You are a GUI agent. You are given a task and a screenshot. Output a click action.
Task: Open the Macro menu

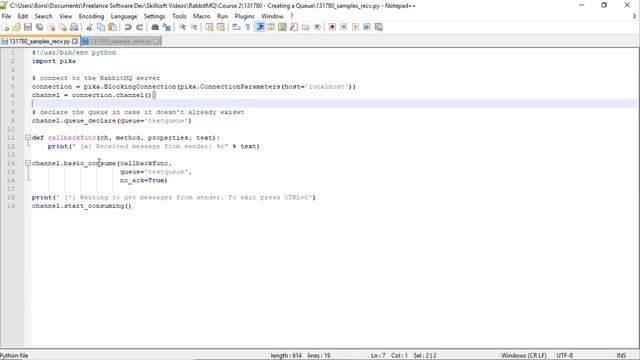(x=201, y=16)
